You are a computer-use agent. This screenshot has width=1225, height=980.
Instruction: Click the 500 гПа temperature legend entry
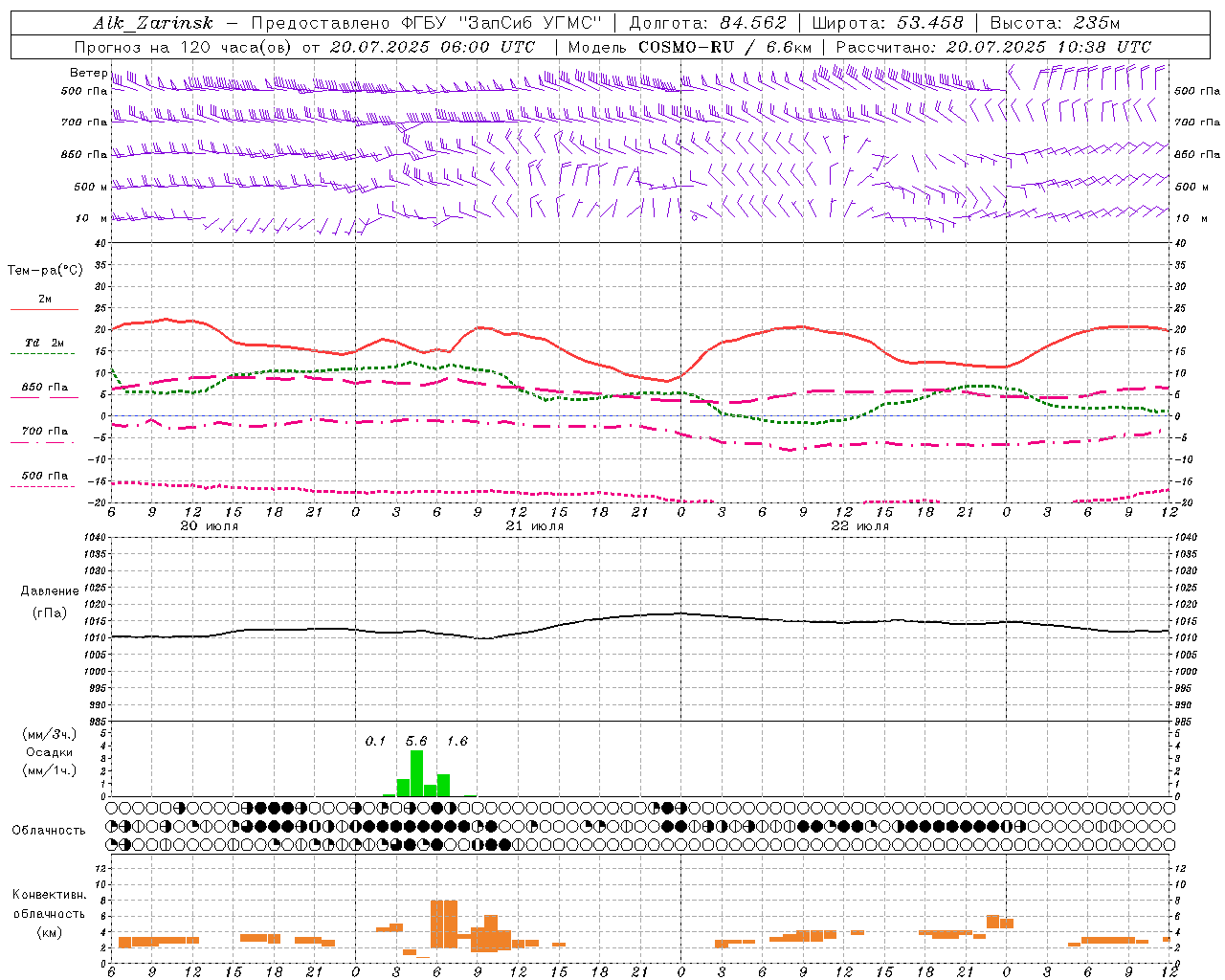[44, 479]
